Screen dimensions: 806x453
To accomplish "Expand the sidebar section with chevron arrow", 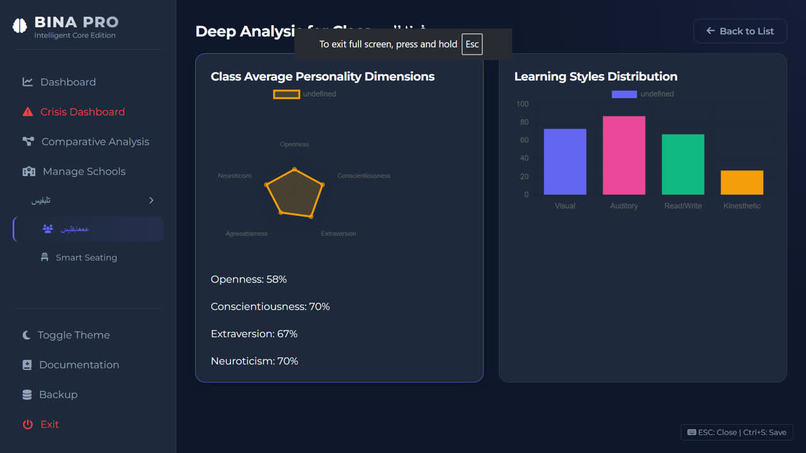I will [x=151, y=200].
